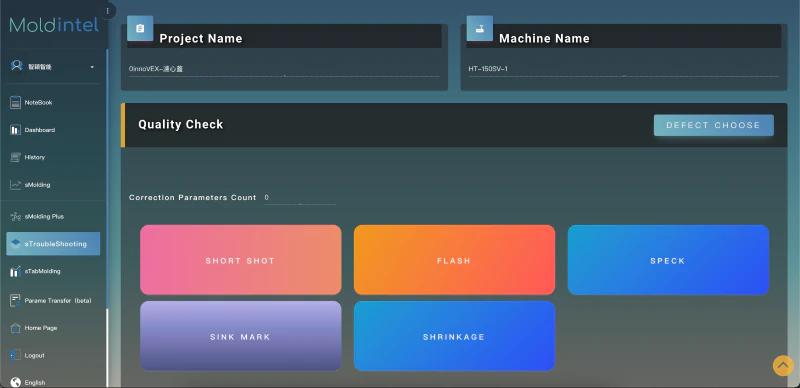Click the Moldintel logo
This screenshot has width=800, height=388.
pyautogui.click(x=54, y=25)
